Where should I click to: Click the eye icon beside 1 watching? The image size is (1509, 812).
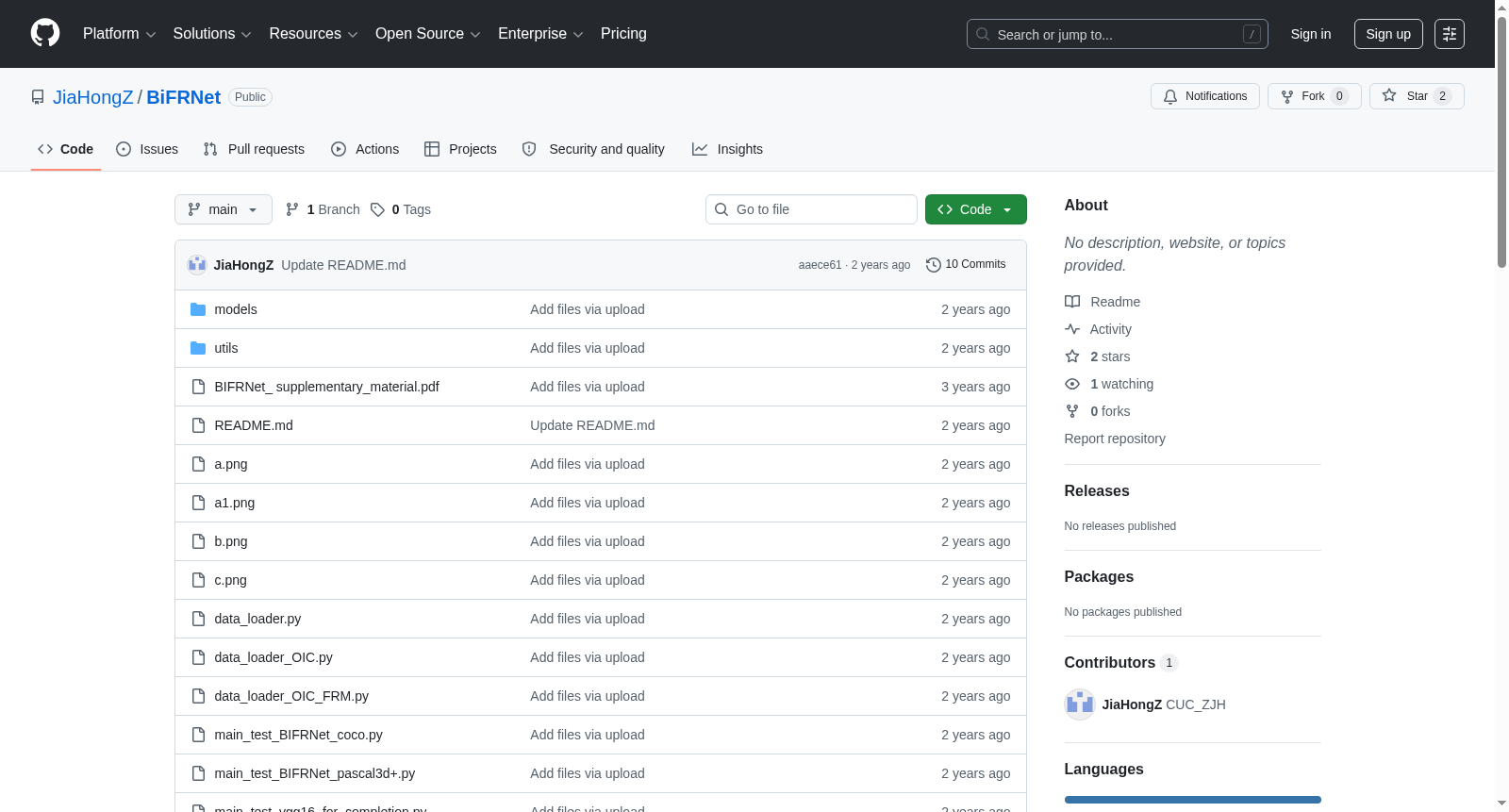coord(1072,384)
